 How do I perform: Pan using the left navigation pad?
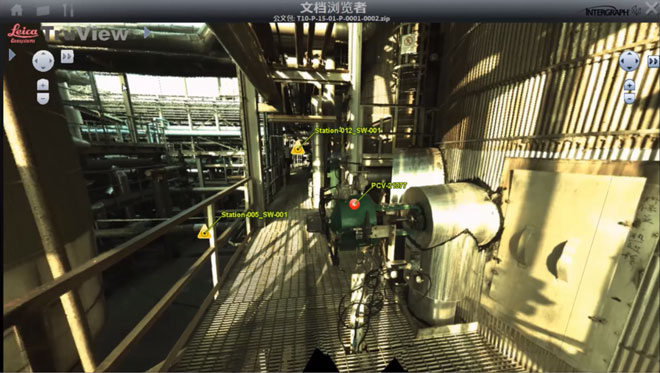[x=43, y=61]
